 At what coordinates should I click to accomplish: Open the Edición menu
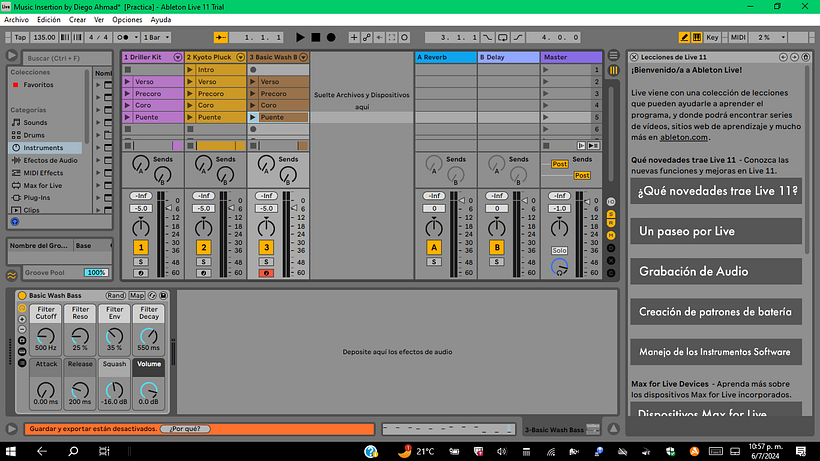pyautogui.click(x=49, y=19)
